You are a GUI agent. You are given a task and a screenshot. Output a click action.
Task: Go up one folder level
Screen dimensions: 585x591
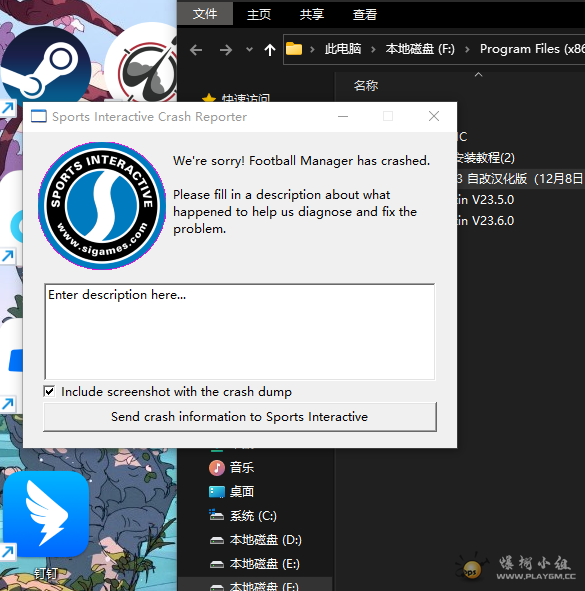coord(270,49)
